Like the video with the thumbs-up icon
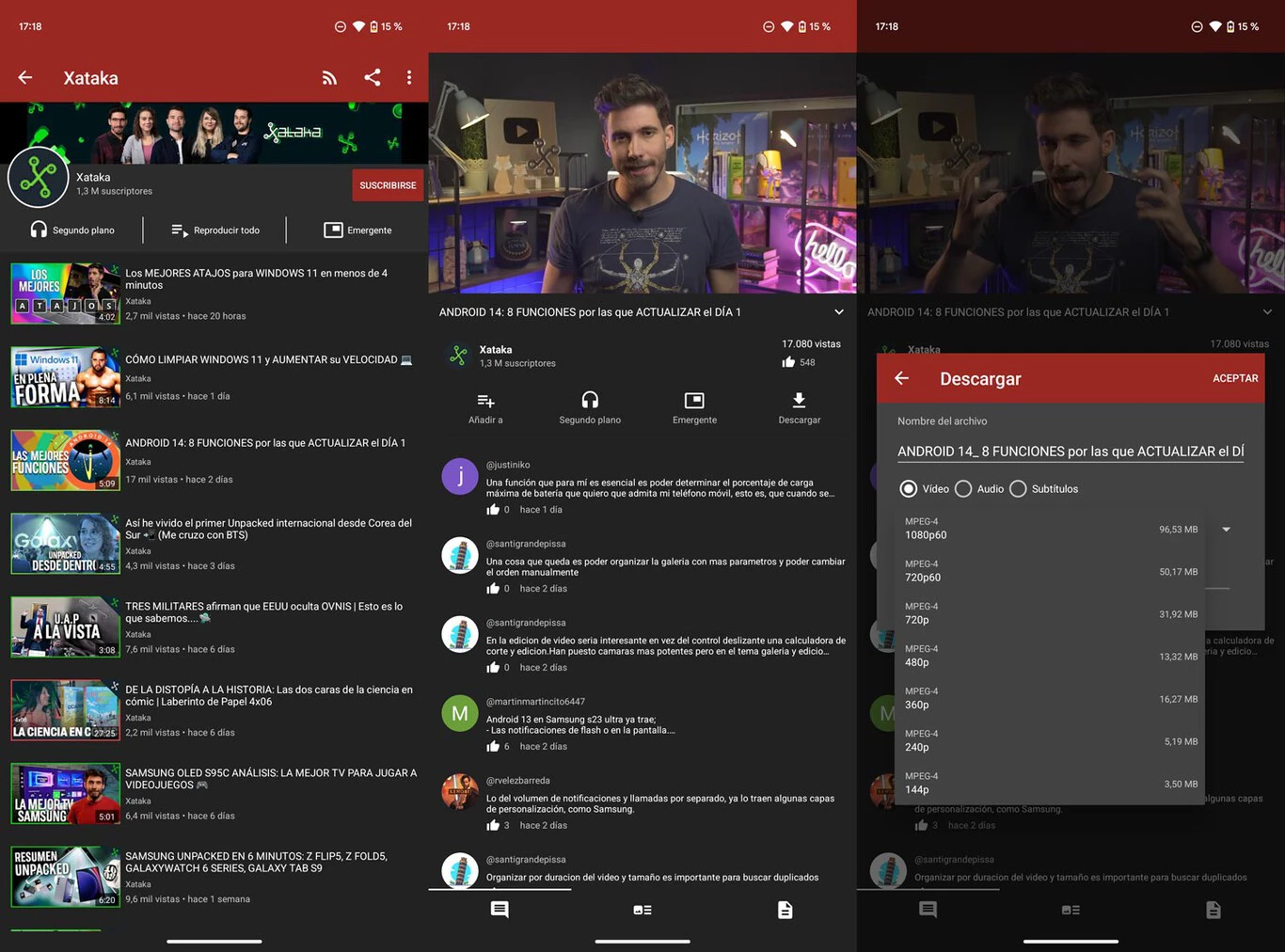 click(788, 362)
